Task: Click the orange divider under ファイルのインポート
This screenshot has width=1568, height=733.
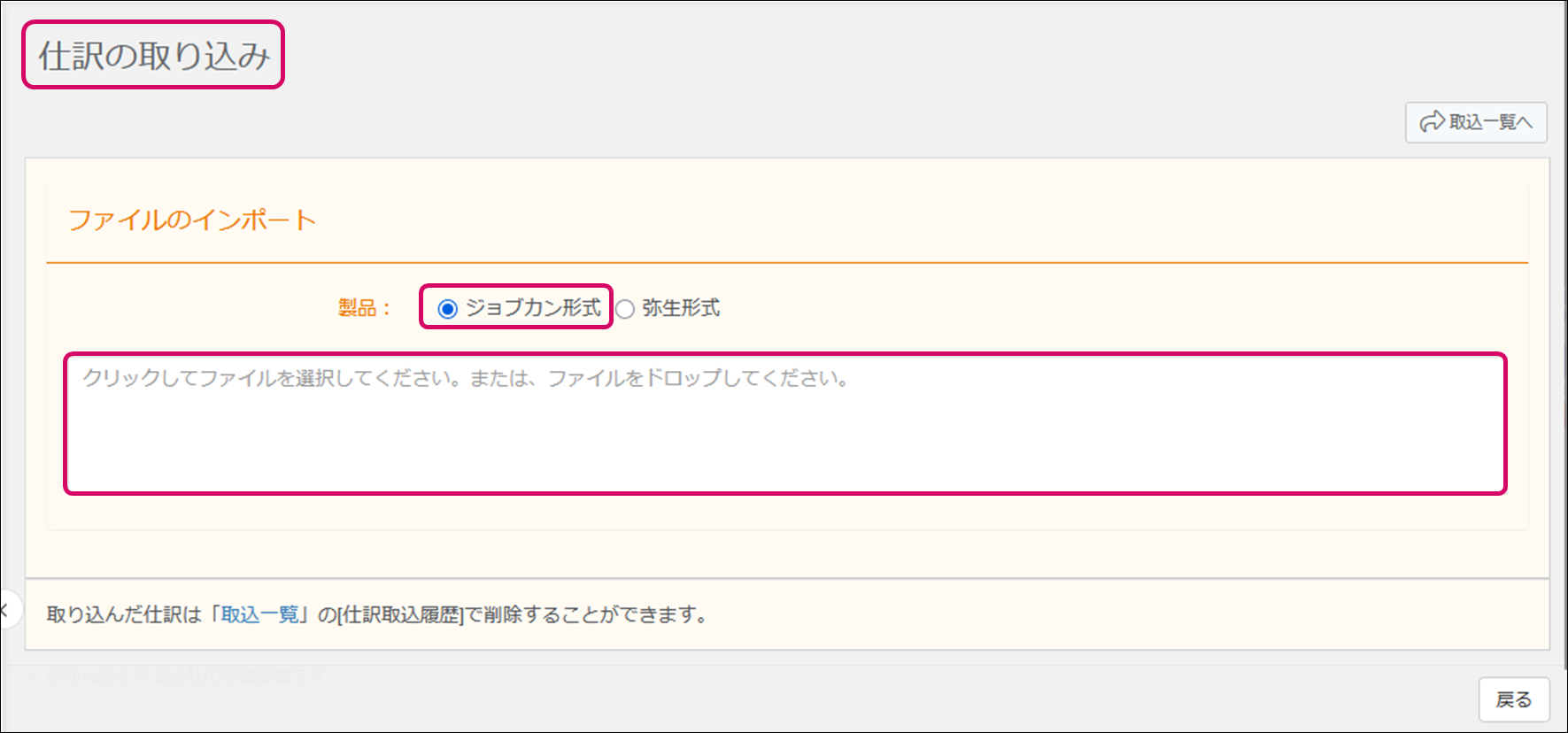Action: (x=786, y=263)
